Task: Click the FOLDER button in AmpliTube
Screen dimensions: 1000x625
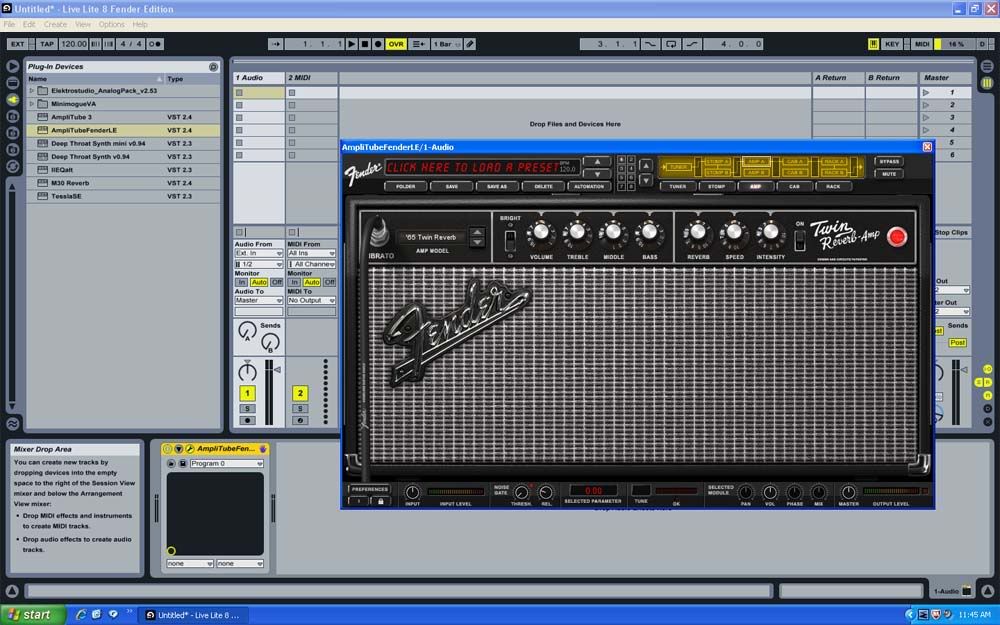Action: 406,187
